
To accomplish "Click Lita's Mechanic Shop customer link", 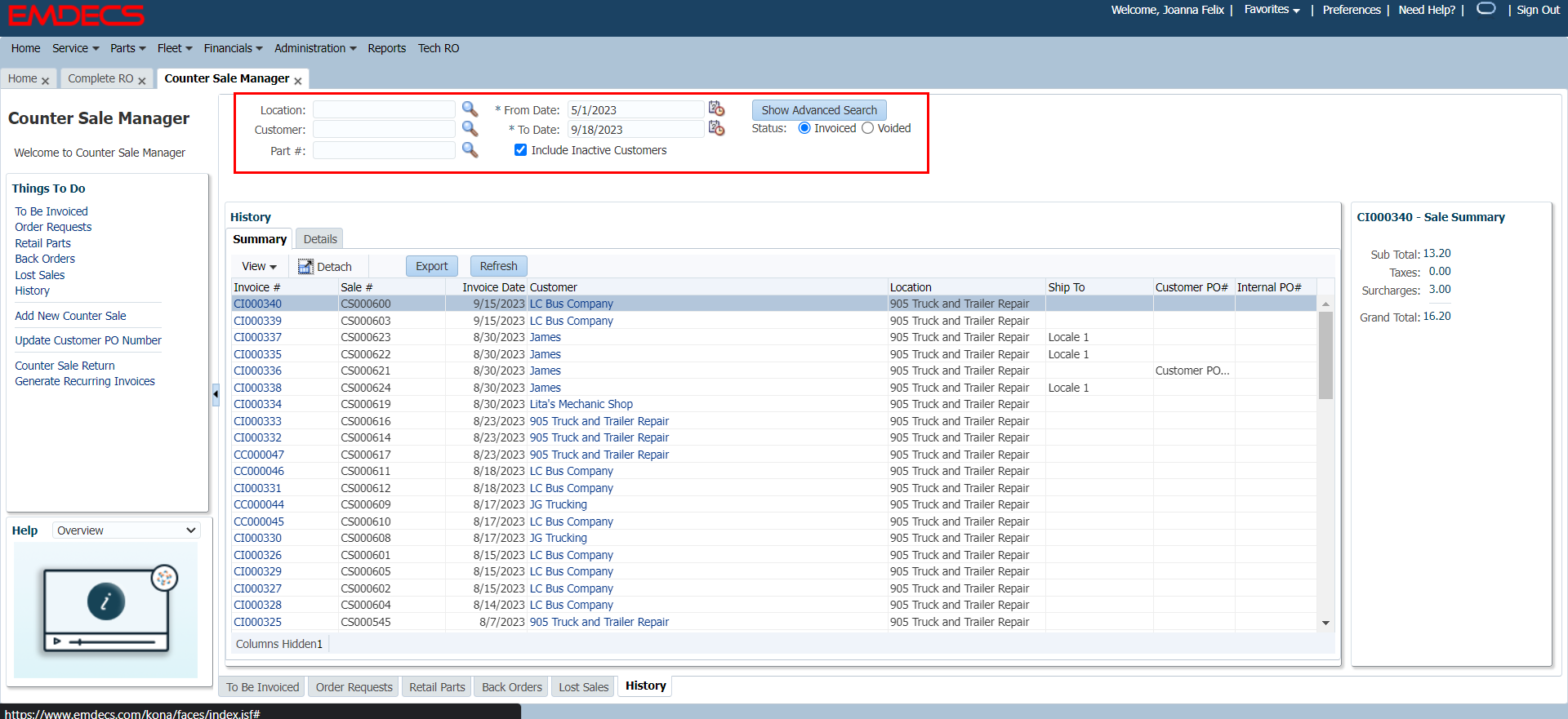I will click(581, 404).
